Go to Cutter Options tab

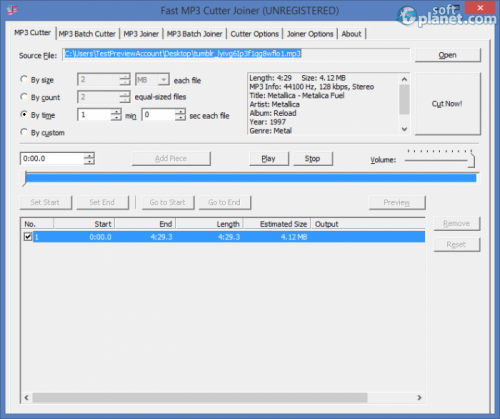[x=254, y=34]
